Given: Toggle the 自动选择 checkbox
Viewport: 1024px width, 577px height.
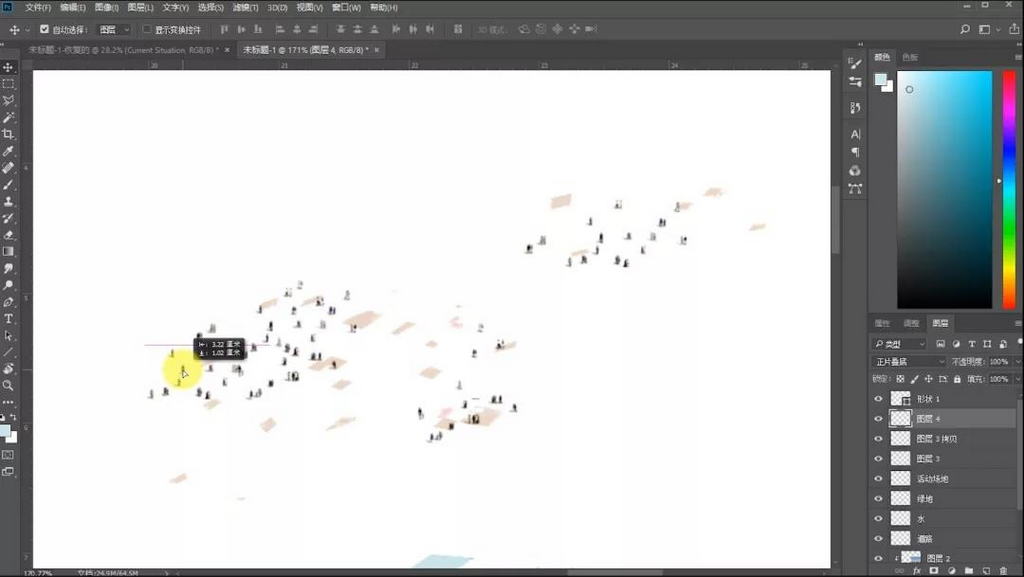Looking at the screenshot, I should tap(44, 30).
